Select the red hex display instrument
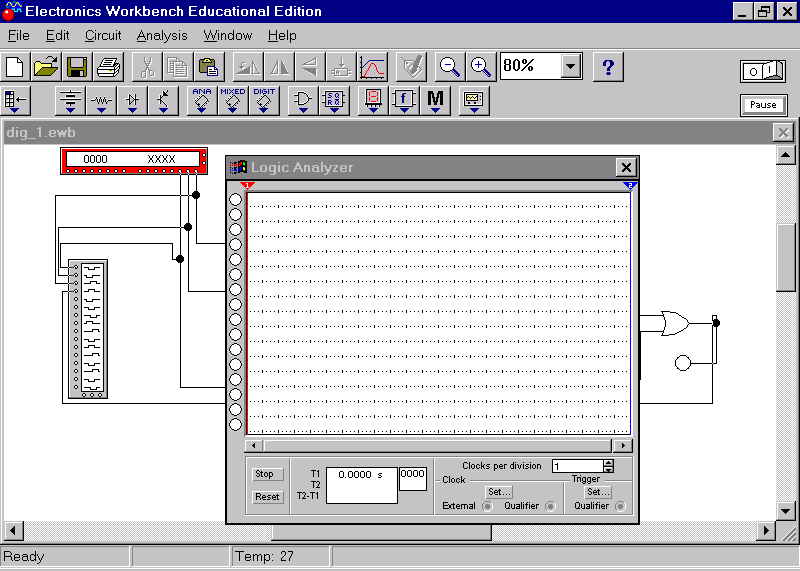This screenshot has height=571, width=800. [x=134, y=161]
